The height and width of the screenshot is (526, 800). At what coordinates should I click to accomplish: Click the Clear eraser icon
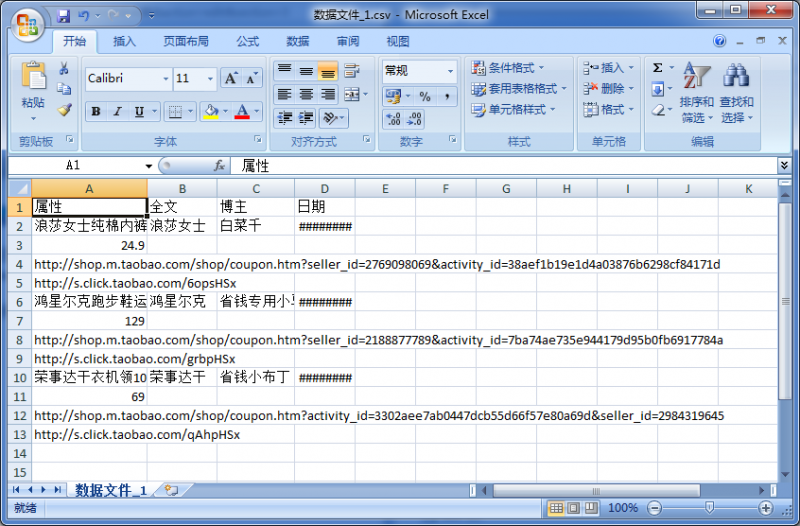[x=658, y=110]
